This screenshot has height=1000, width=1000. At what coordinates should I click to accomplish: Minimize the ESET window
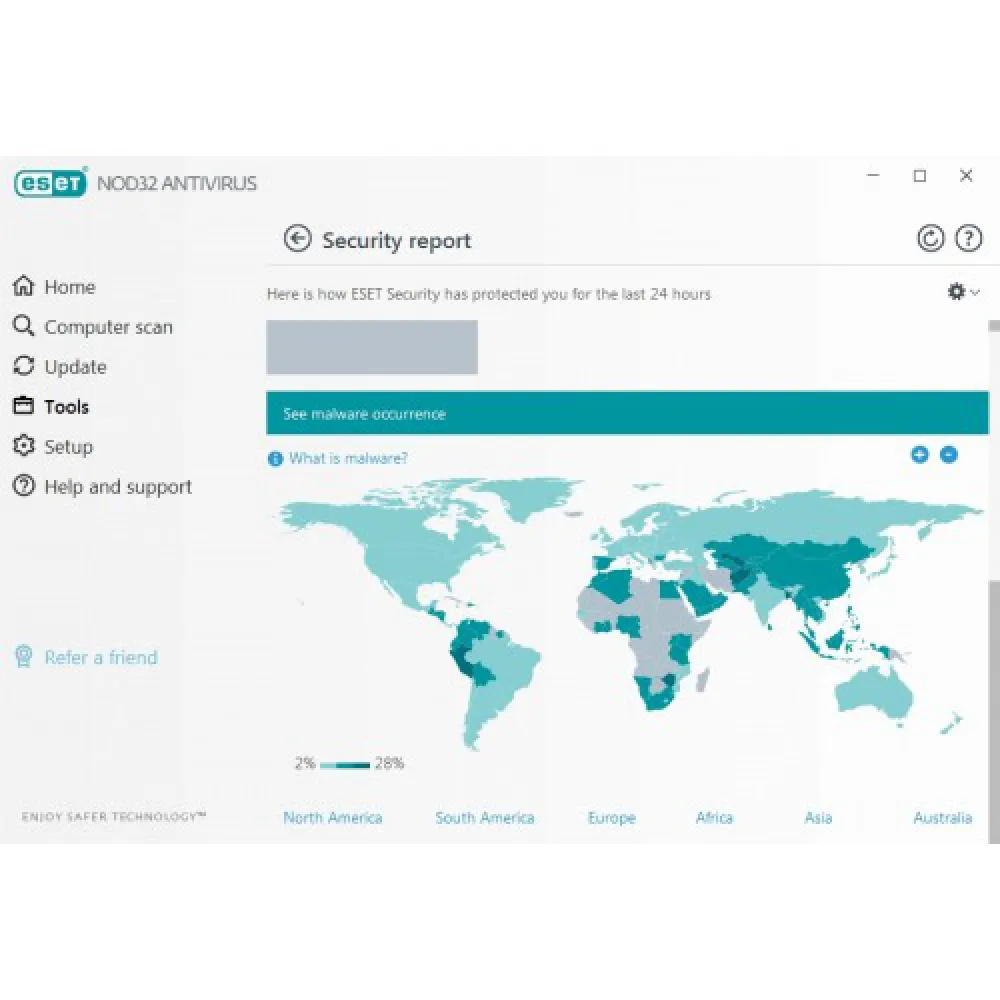(874, 175)
